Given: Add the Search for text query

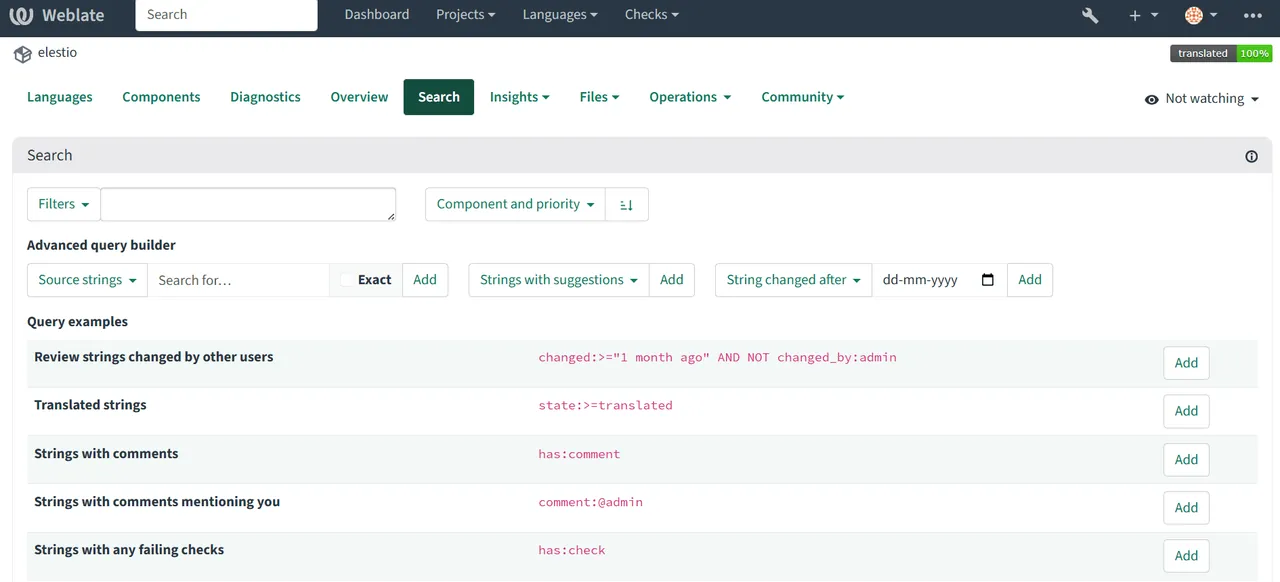Looking at the screenshot, I should pyautogui.click(x=425, y=280).
